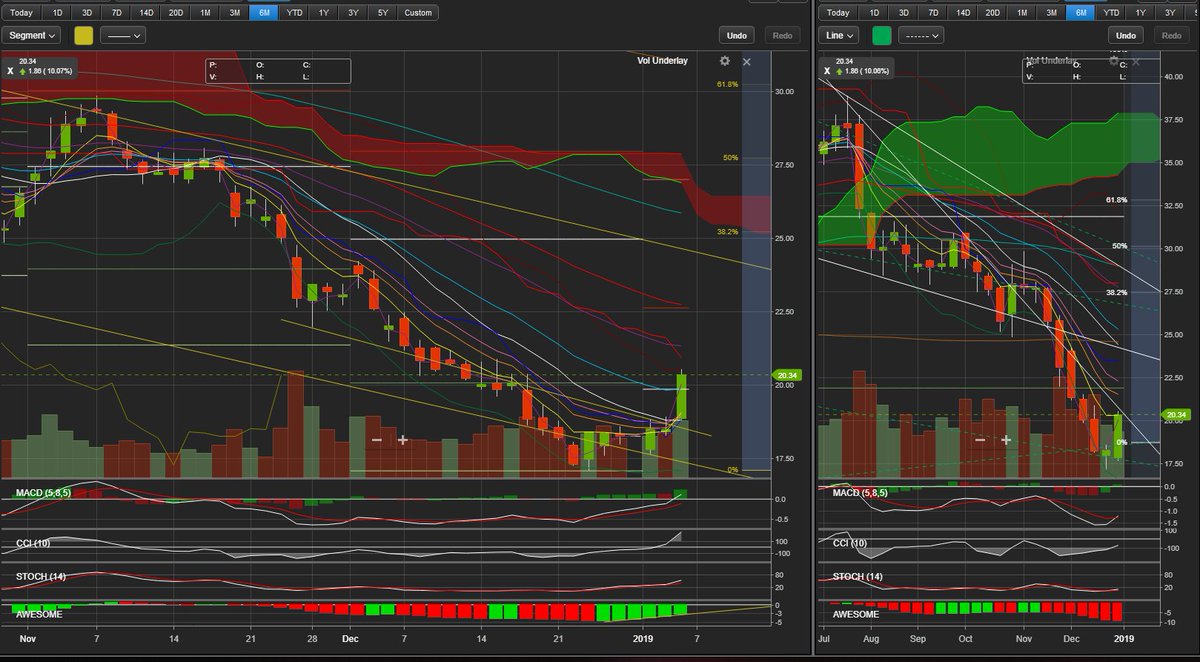Zoom in using the left chart's plus
1200x662 pixels.
click(x=403, y=440)
